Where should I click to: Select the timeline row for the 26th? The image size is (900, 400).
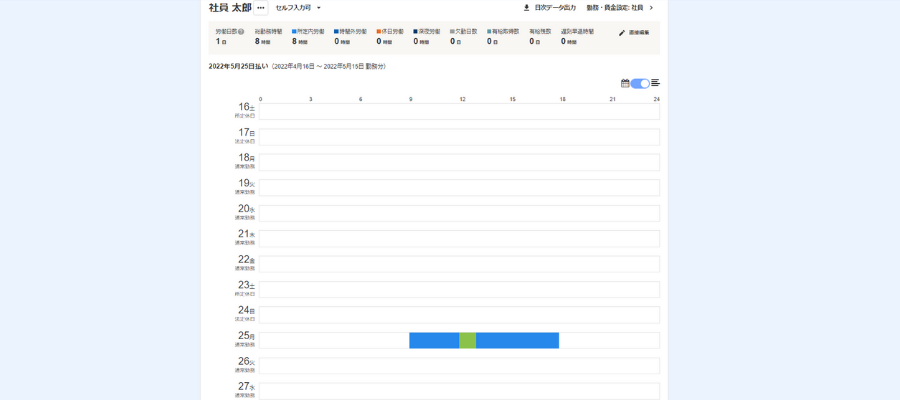(x=459, y=366)
